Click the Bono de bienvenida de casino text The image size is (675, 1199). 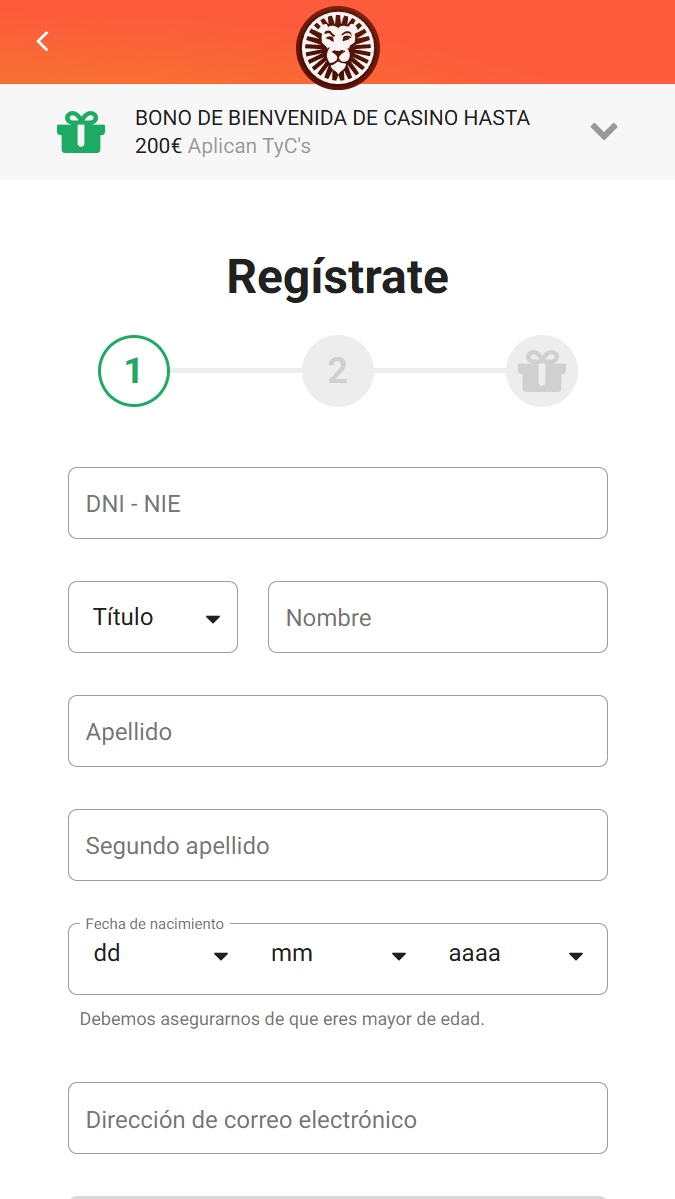333,118
